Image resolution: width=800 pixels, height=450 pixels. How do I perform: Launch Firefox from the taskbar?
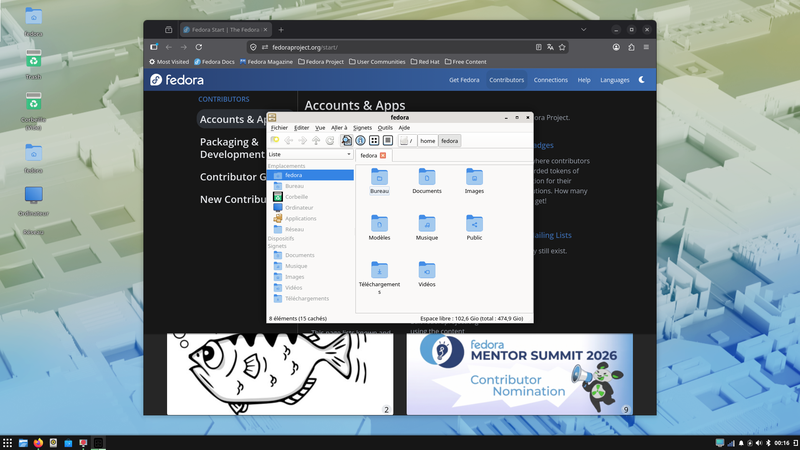tap(38, 443)
